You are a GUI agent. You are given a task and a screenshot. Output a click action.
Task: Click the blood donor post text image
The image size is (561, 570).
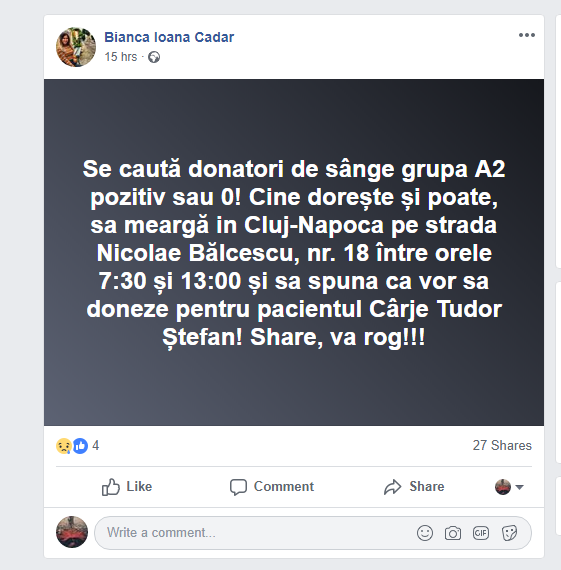tap(294, 252)
